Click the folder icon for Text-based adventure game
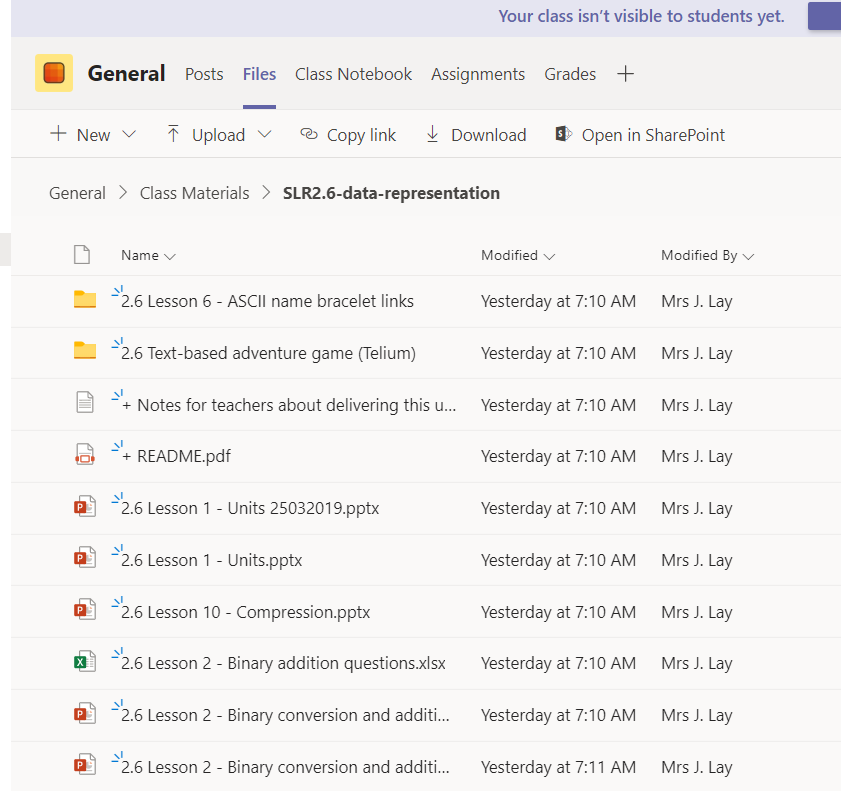This screenshot has width=841, height=791. pos(85,352)
